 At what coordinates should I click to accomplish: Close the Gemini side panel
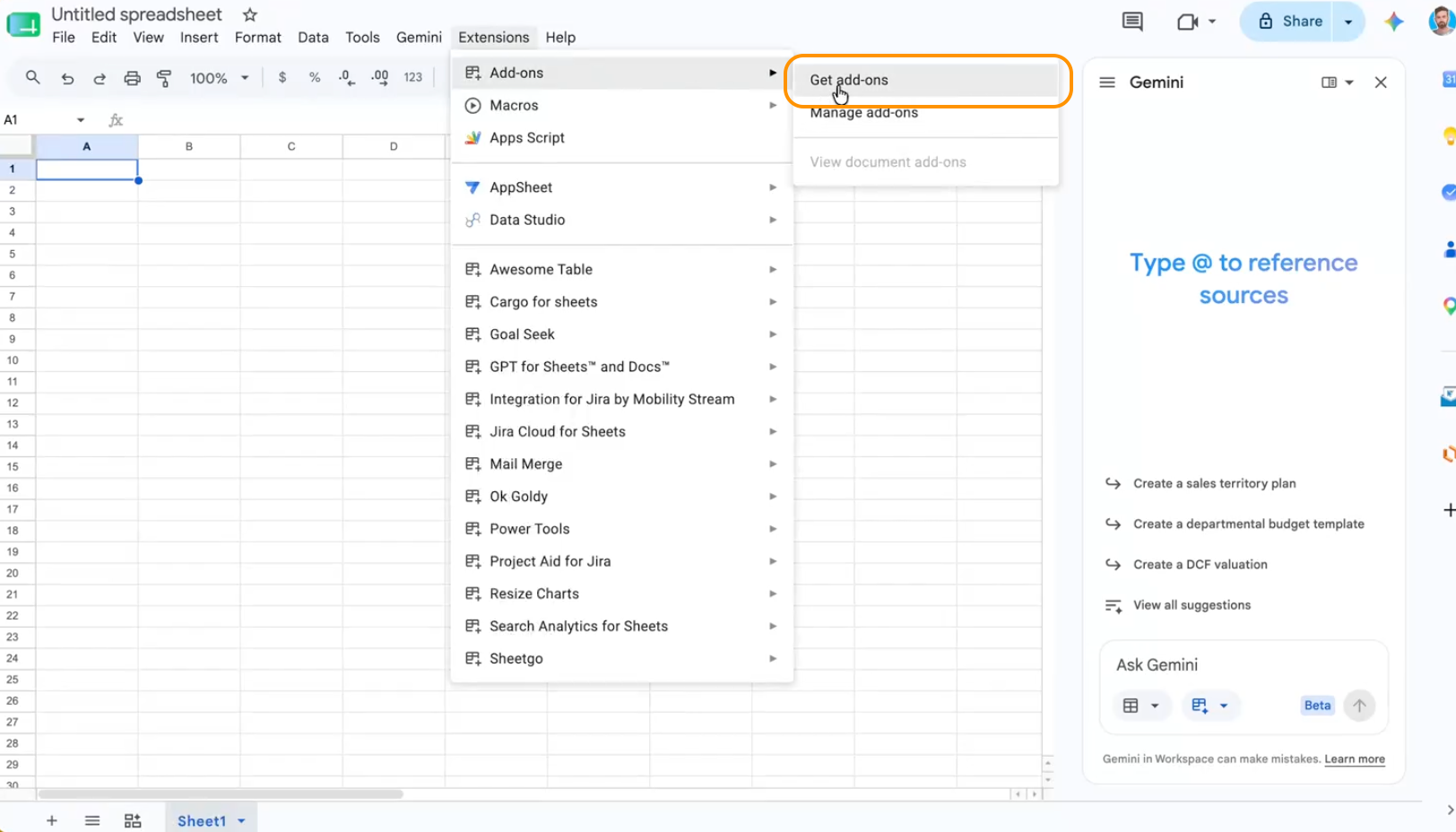1381,82
